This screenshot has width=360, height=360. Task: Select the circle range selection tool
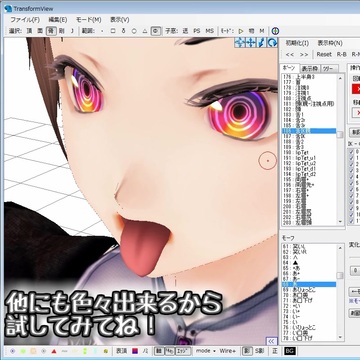(134, 31)
